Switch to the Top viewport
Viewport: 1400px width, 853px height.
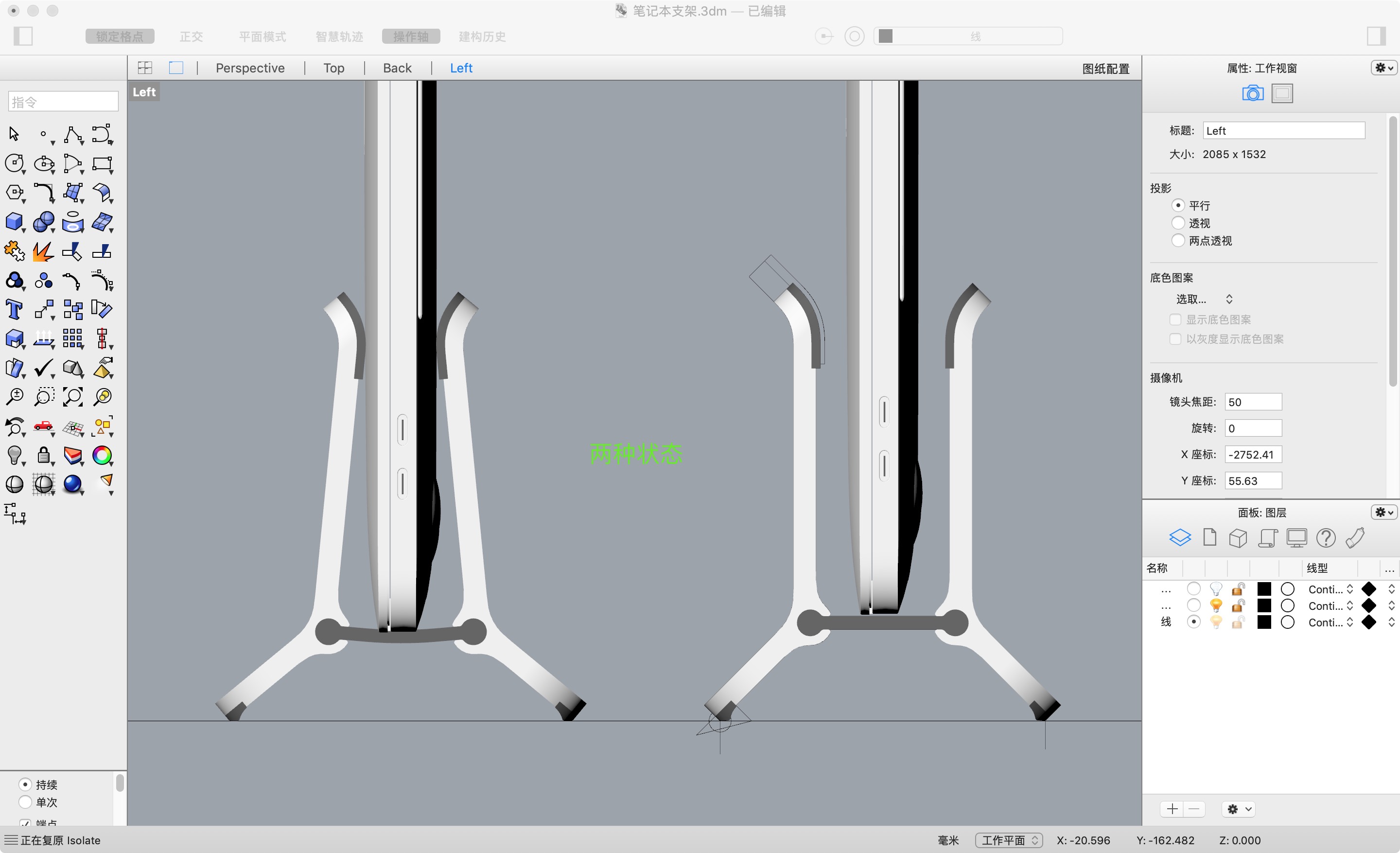pos(333,68)
